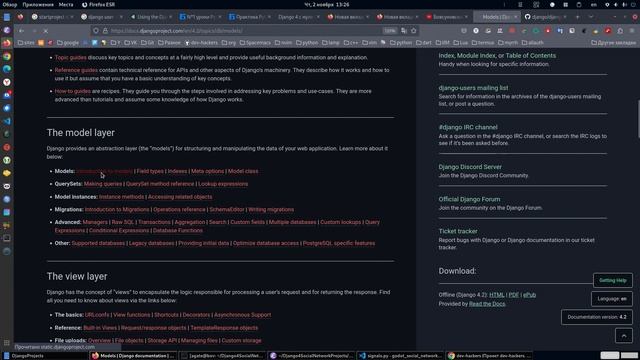Open Microsoft Edge in the dock
The image size is (640, 360).
click(x=7, y=69)
